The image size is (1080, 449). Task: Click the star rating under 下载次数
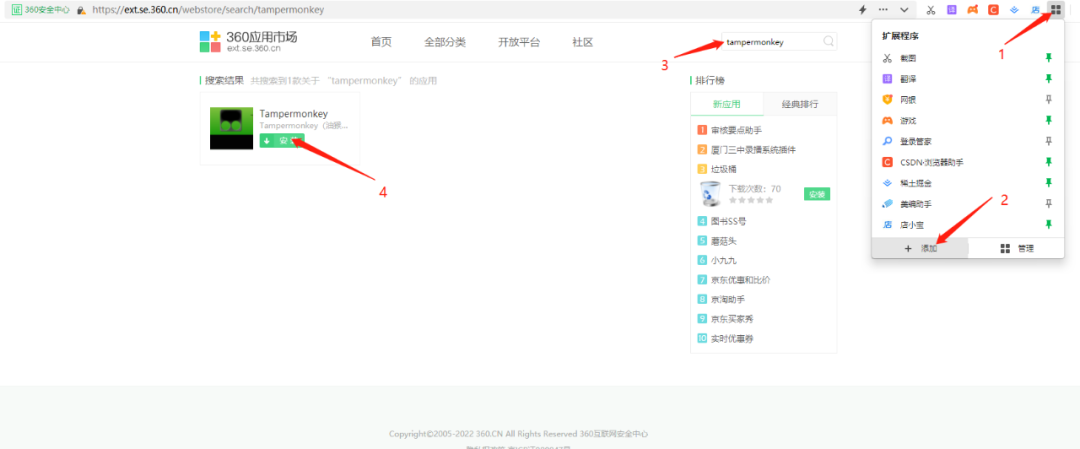coord(751,200)
